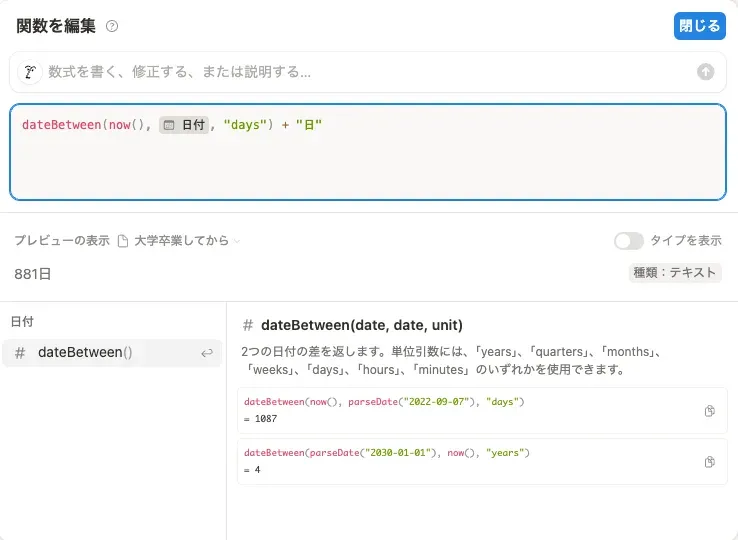
Task: Click the enter arrow icon on dateBetween() row
Action: click(207, 353)
